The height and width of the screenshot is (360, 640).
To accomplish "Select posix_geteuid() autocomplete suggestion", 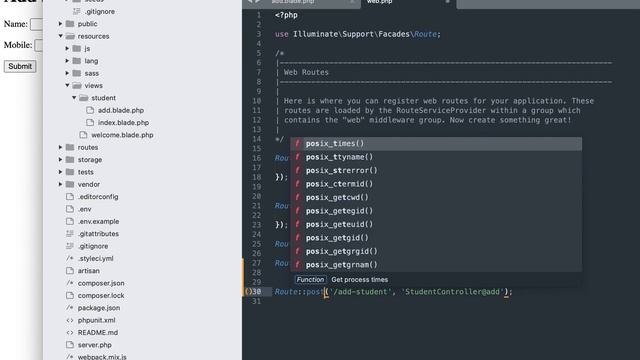I will point(436,224).
